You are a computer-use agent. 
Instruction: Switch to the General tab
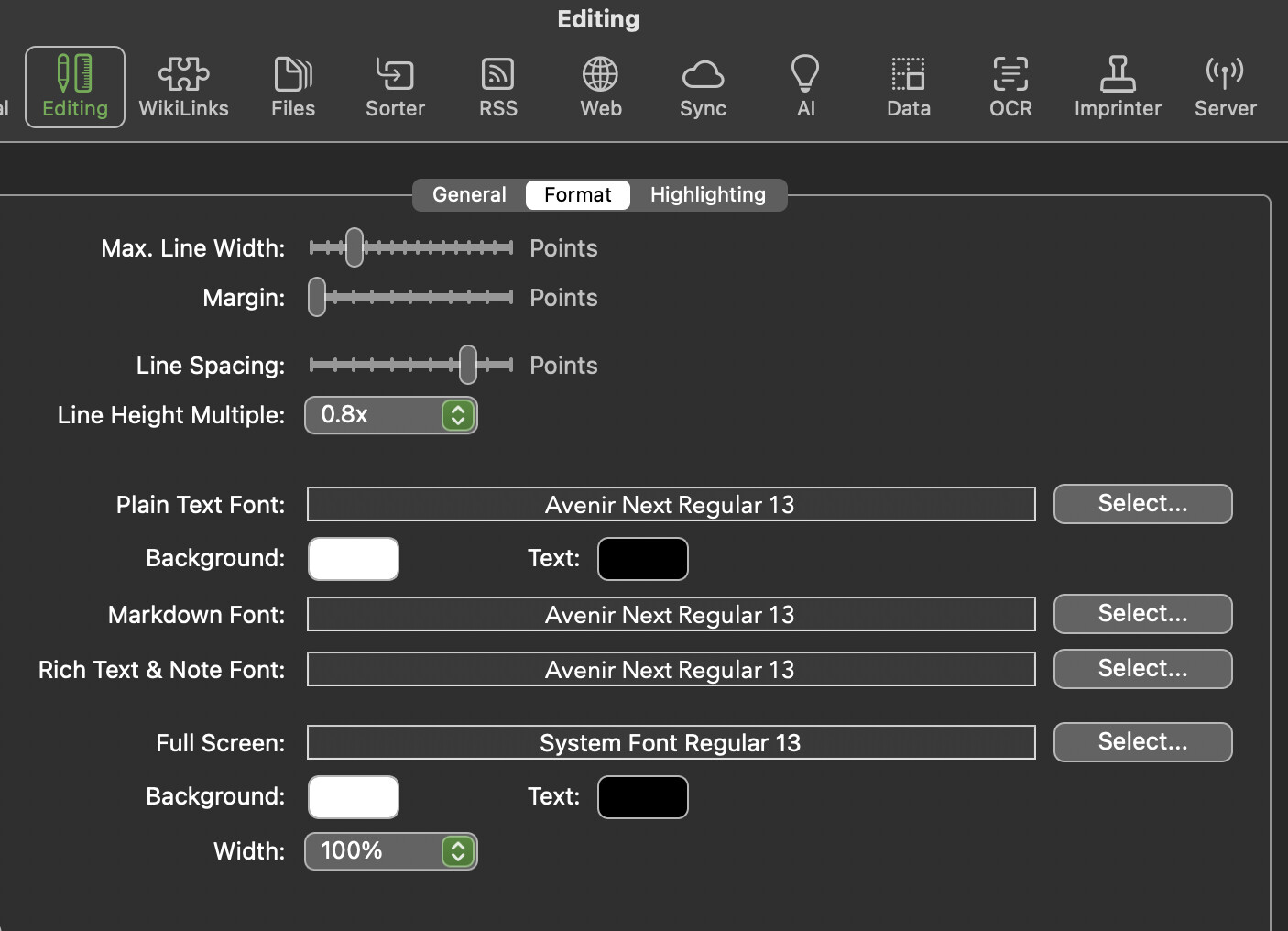469,194
